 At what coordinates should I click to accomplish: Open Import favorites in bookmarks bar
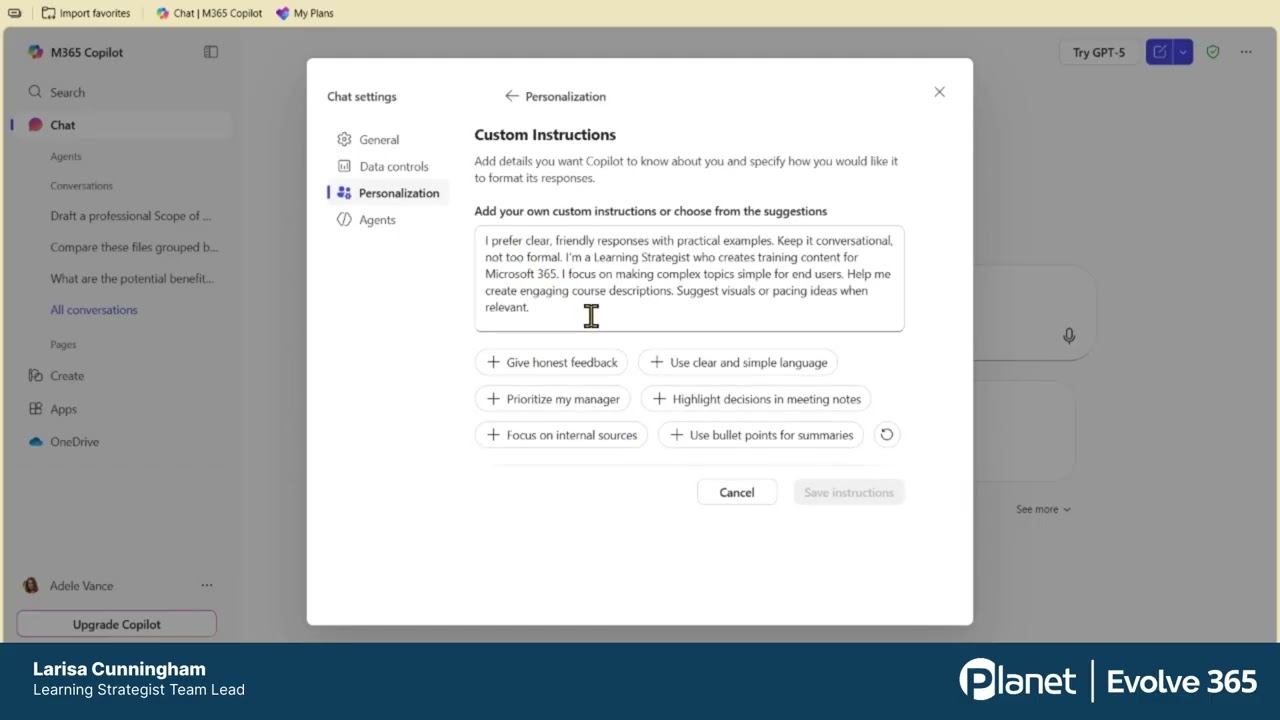coord(86,13)
